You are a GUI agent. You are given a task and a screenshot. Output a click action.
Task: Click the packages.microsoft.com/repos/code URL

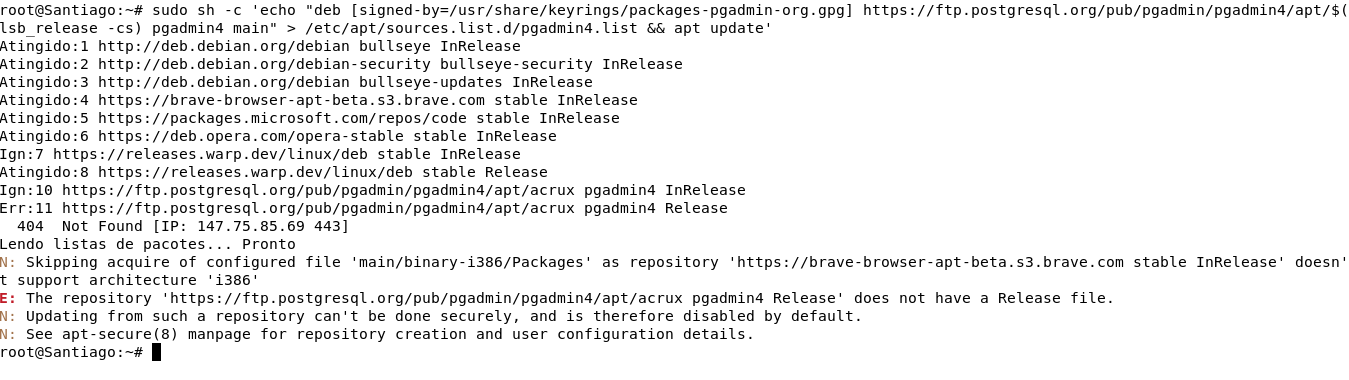coord(282,118)
